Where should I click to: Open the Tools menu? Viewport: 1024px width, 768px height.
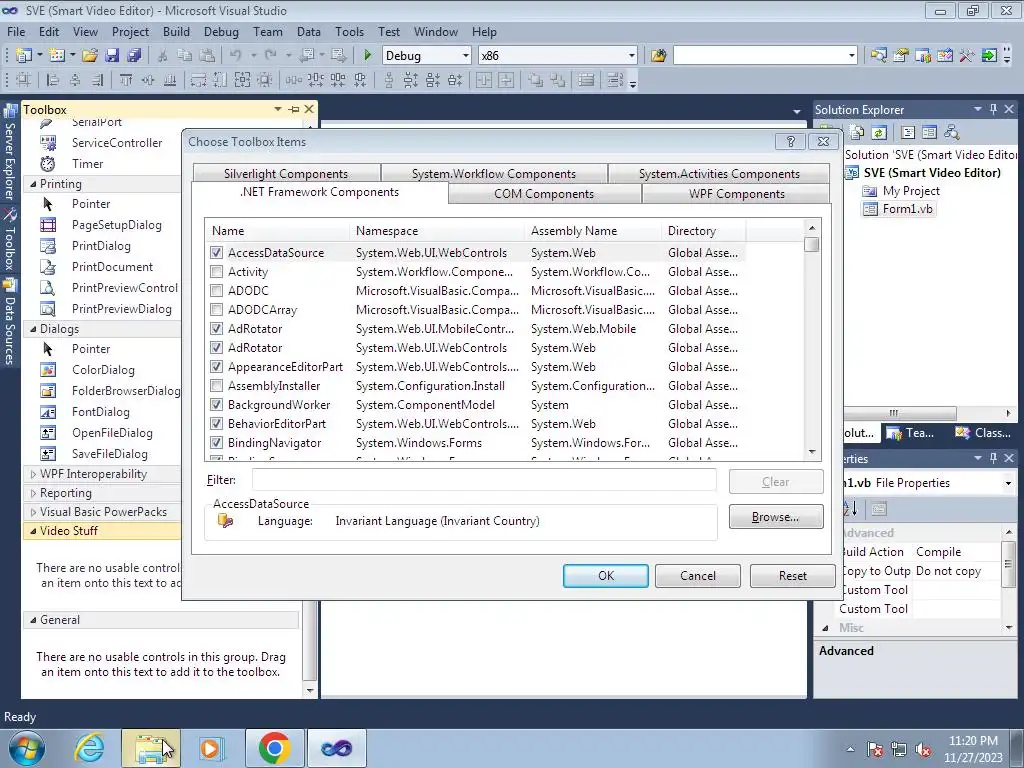[349, 31]
